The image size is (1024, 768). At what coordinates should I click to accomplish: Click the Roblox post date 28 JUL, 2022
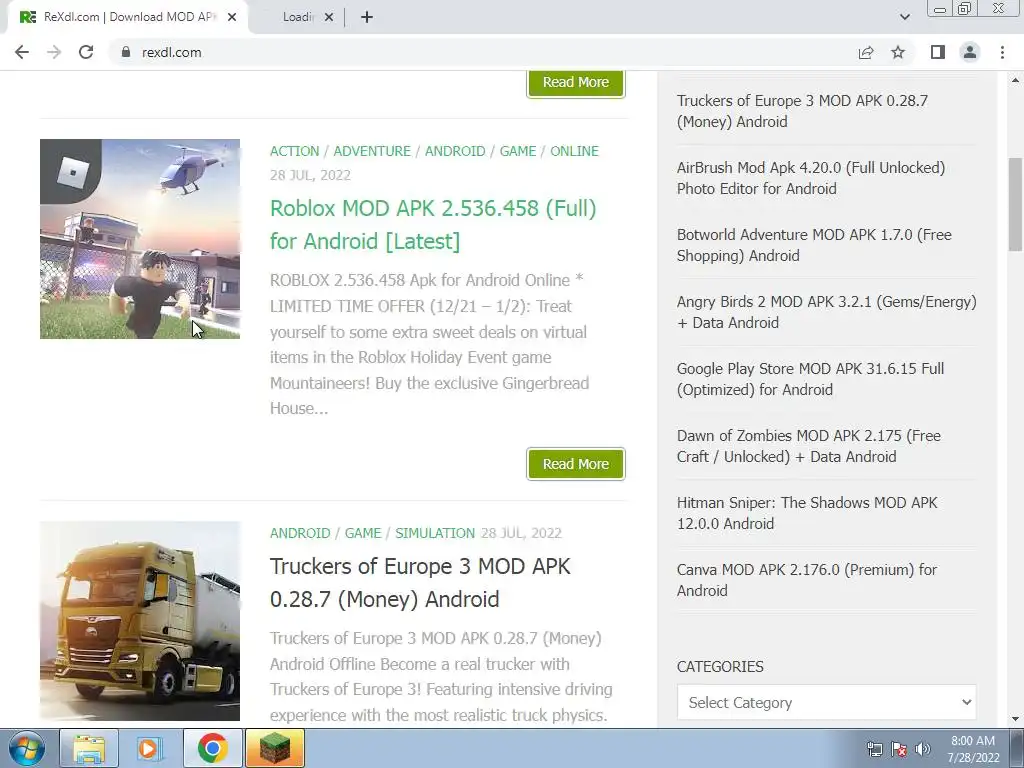(310, 175)
